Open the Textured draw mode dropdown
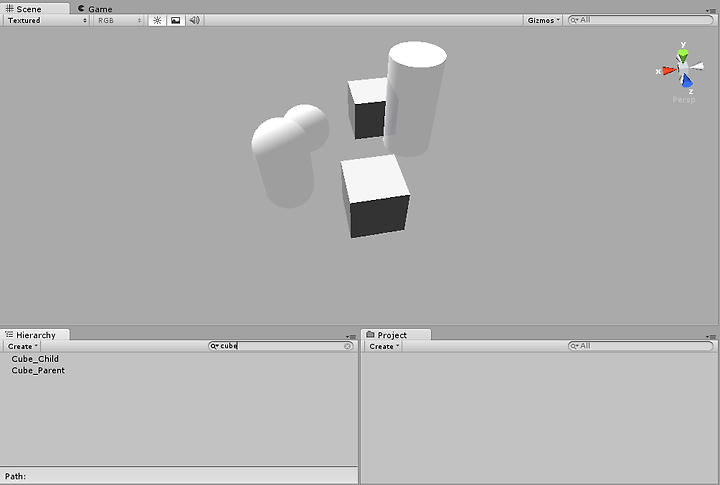 pos(47,20)
